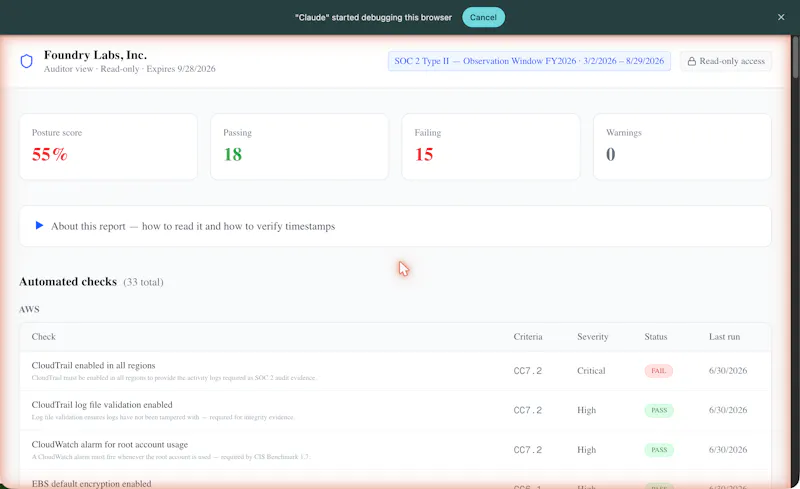Click the (33 total) count label
The height and width of the screenshot is (489, 800).
(143, 282)
